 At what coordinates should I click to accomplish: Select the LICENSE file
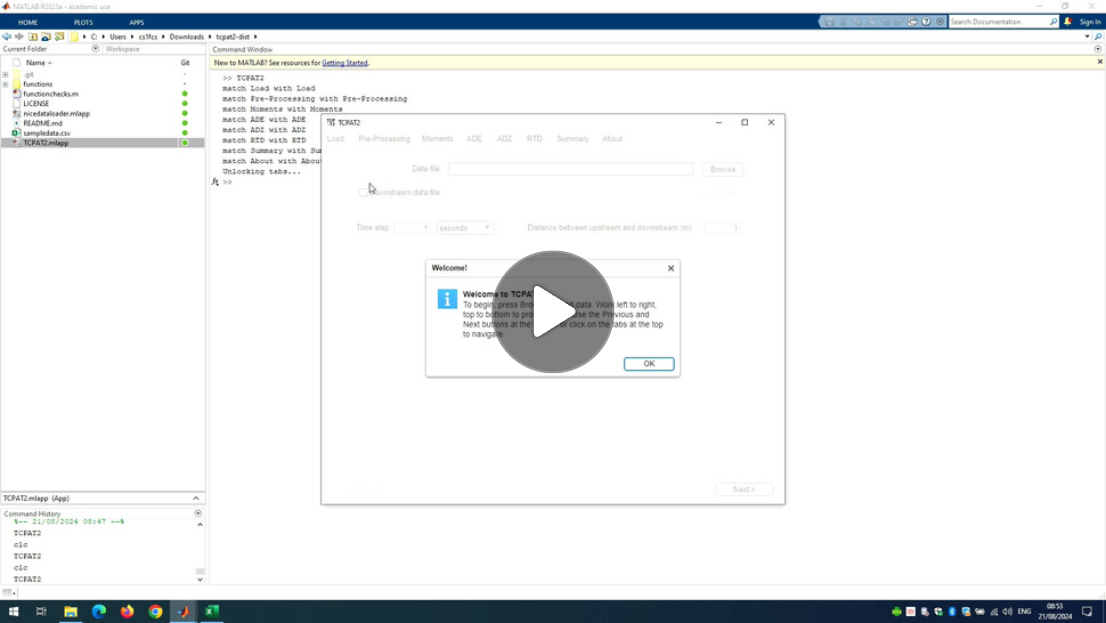tap(36, 104)
